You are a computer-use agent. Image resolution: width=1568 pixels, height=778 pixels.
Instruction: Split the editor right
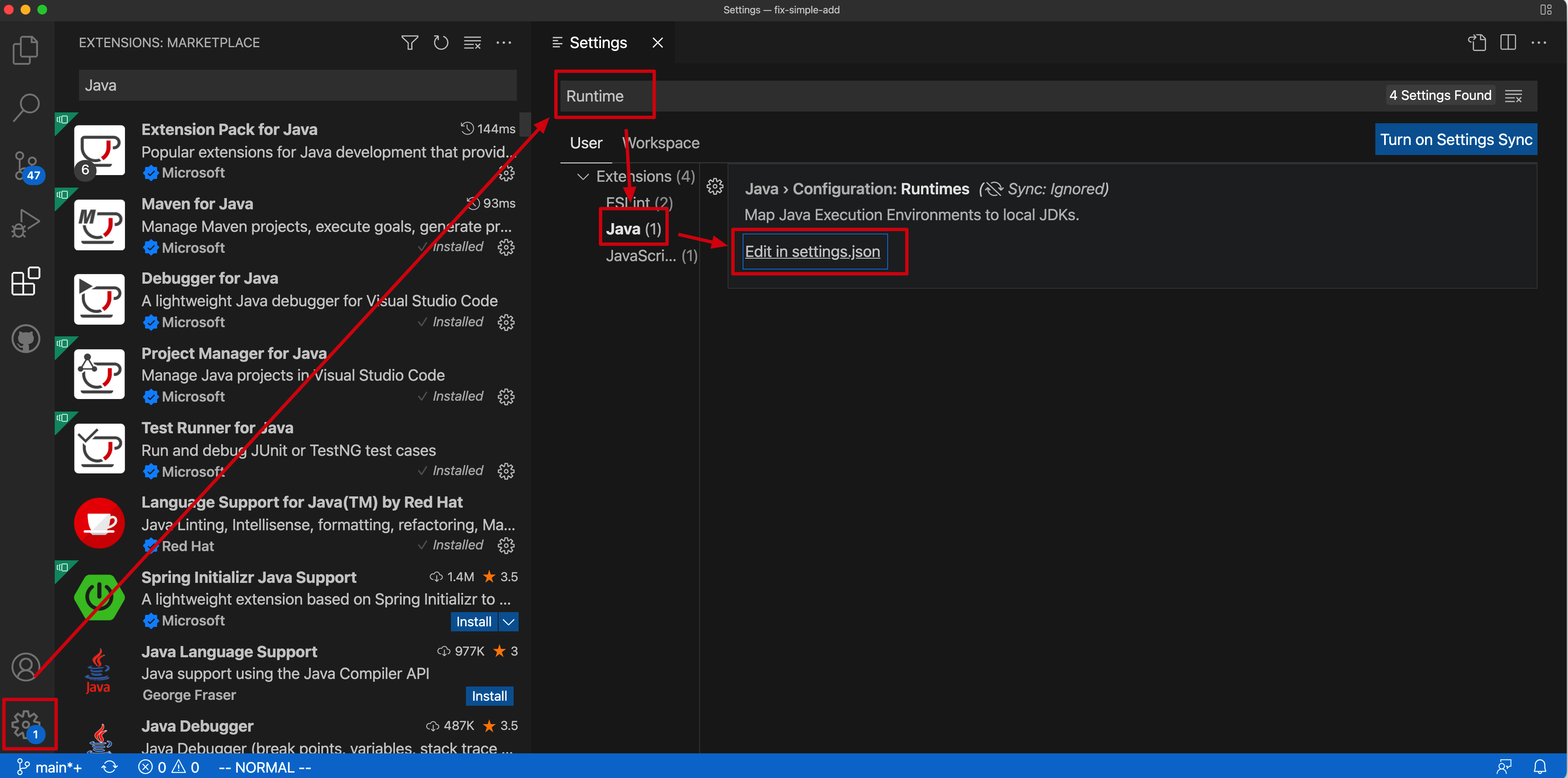click(x=1508, y=43)
